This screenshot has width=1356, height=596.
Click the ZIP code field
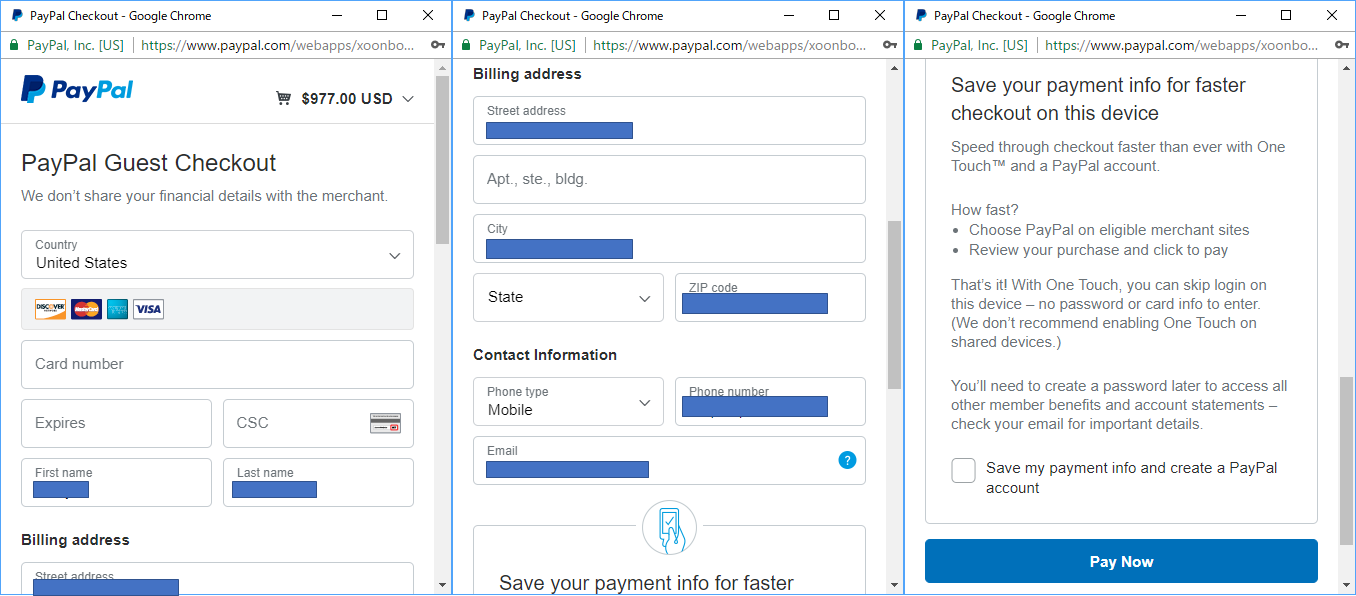pos(770,297)
